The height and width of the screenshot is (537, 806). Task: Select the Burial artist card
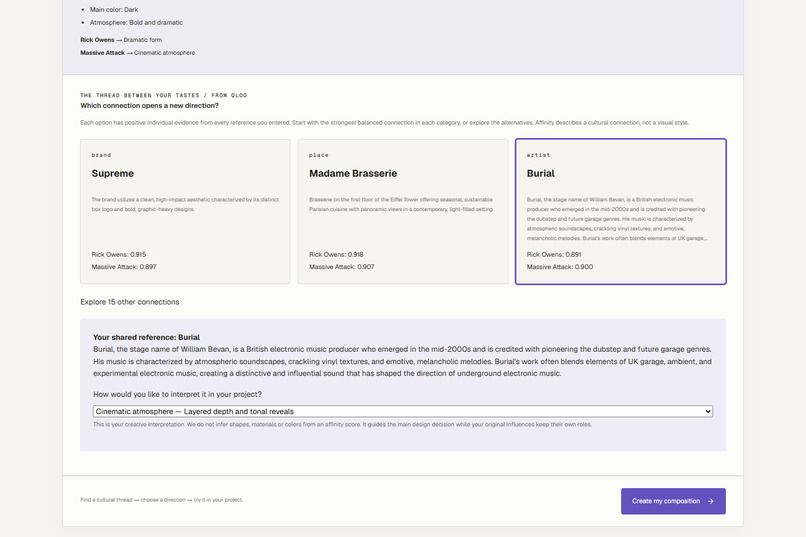(x=620, y=211)
